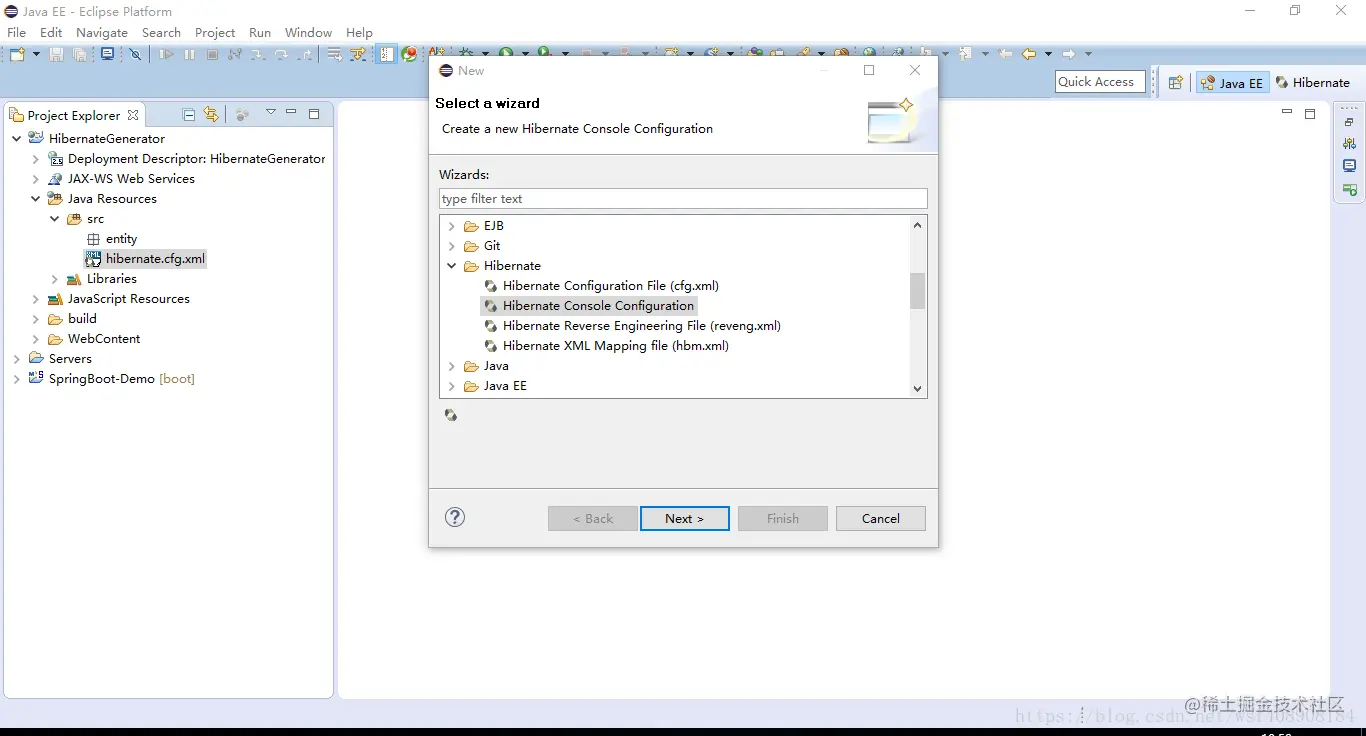Click Cancel in the New wizard
This screenshot has height=736, width=1366.
(881, 518)
